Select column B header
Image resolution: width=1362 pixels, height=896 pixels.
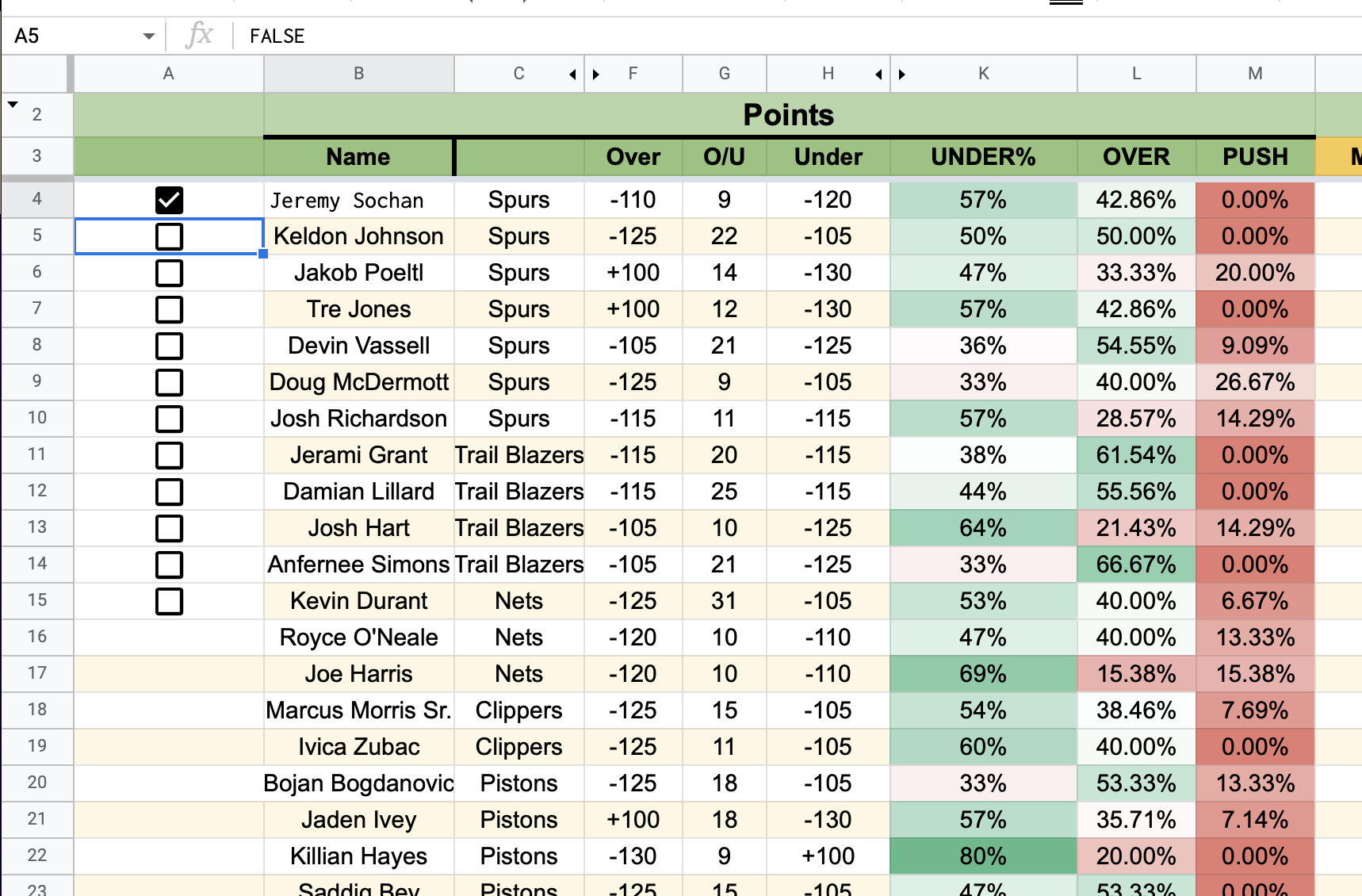click(x=359, y=74)
